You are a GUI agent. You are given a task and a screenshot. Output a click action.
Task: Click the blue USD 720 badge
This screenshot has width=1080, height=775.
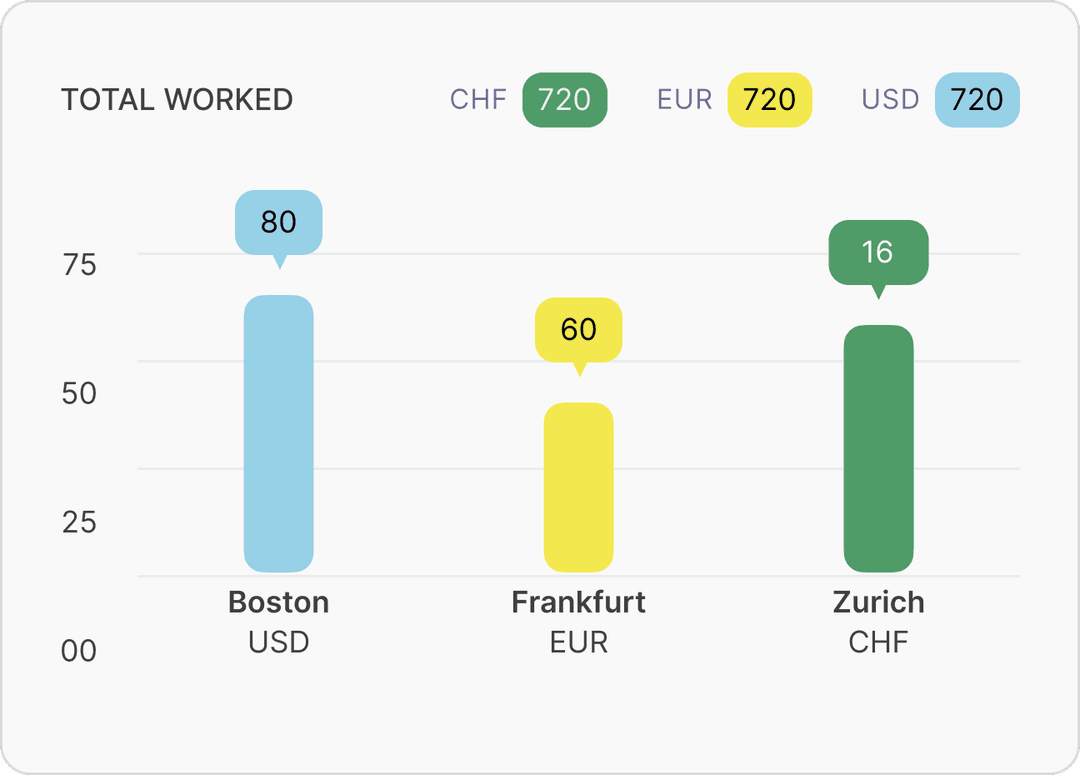[x=976, y=100]
